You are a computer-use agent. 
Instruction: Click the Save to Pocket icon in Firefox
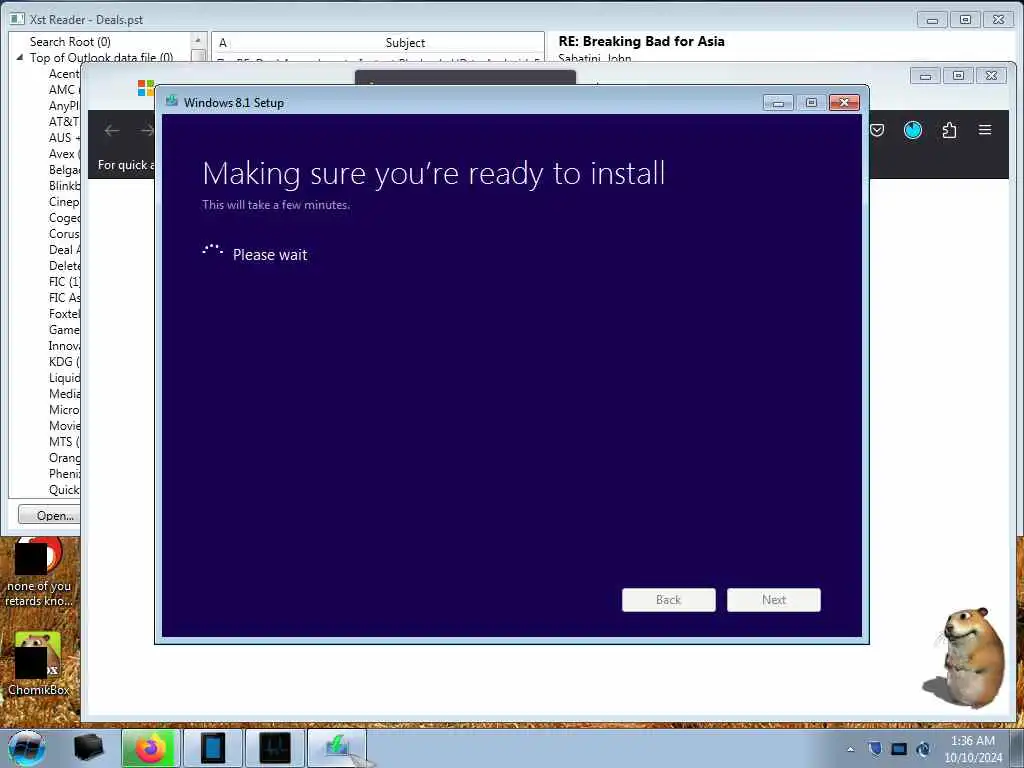(877, 130)
